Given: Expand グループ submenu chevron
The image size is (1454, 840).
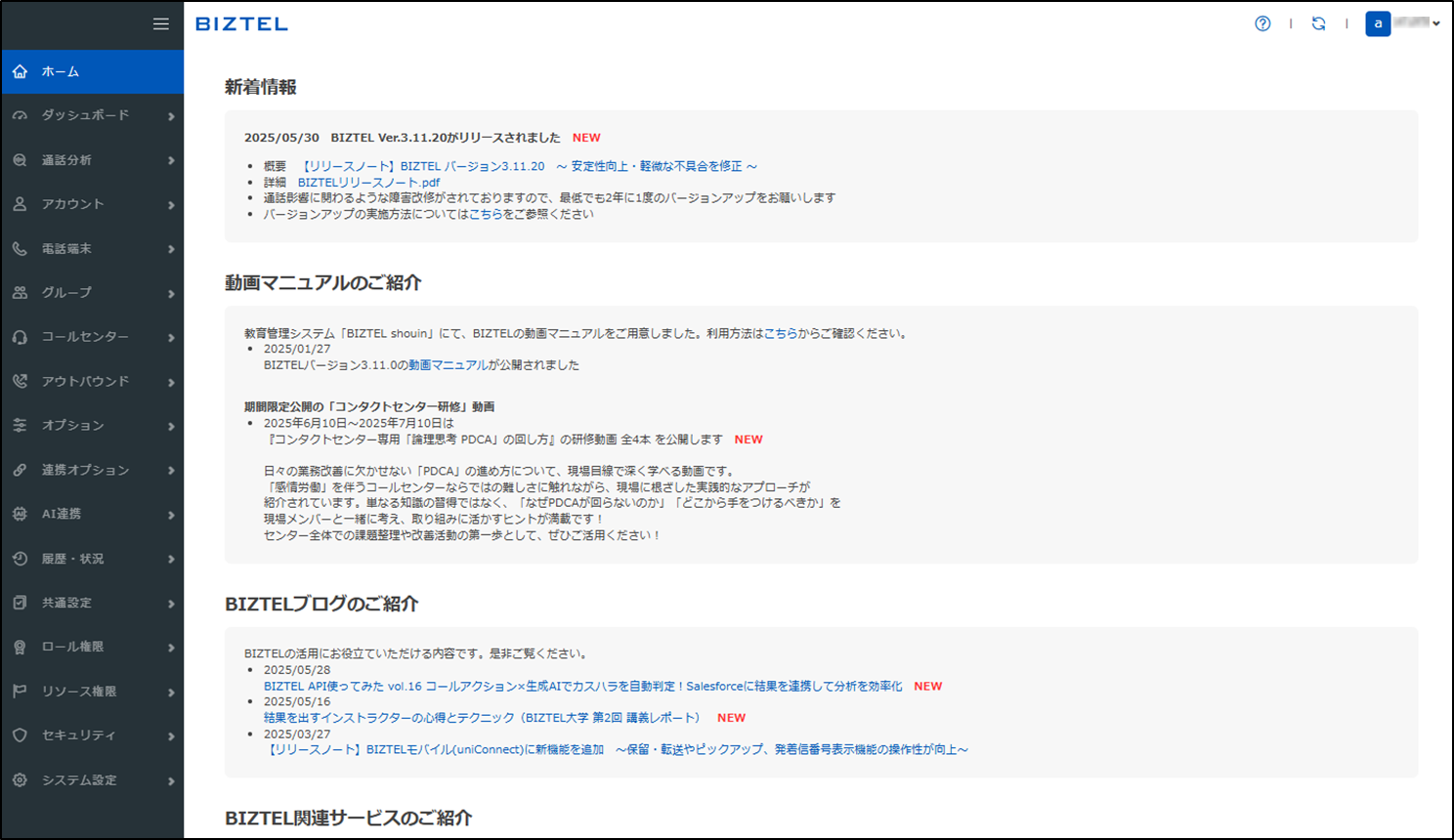Looking at the screenshot, I should point(171,293).
